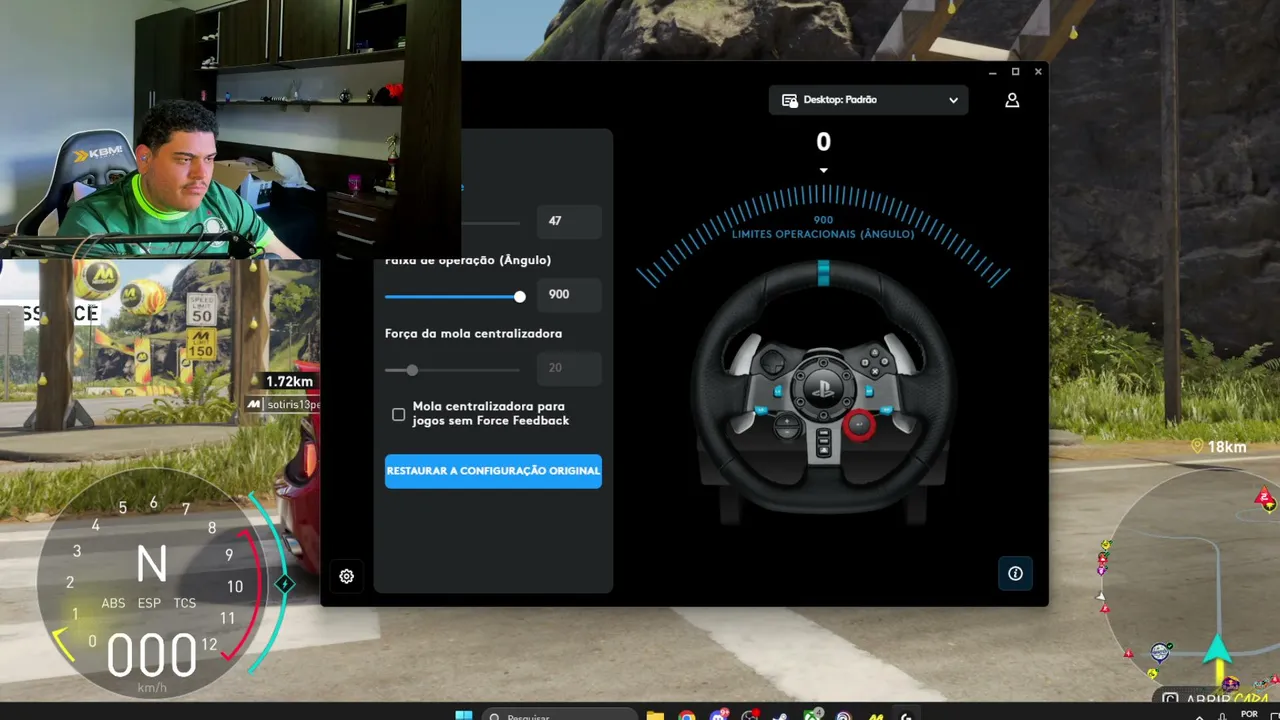Open the G HUB settings gear

tap(346, 576)
